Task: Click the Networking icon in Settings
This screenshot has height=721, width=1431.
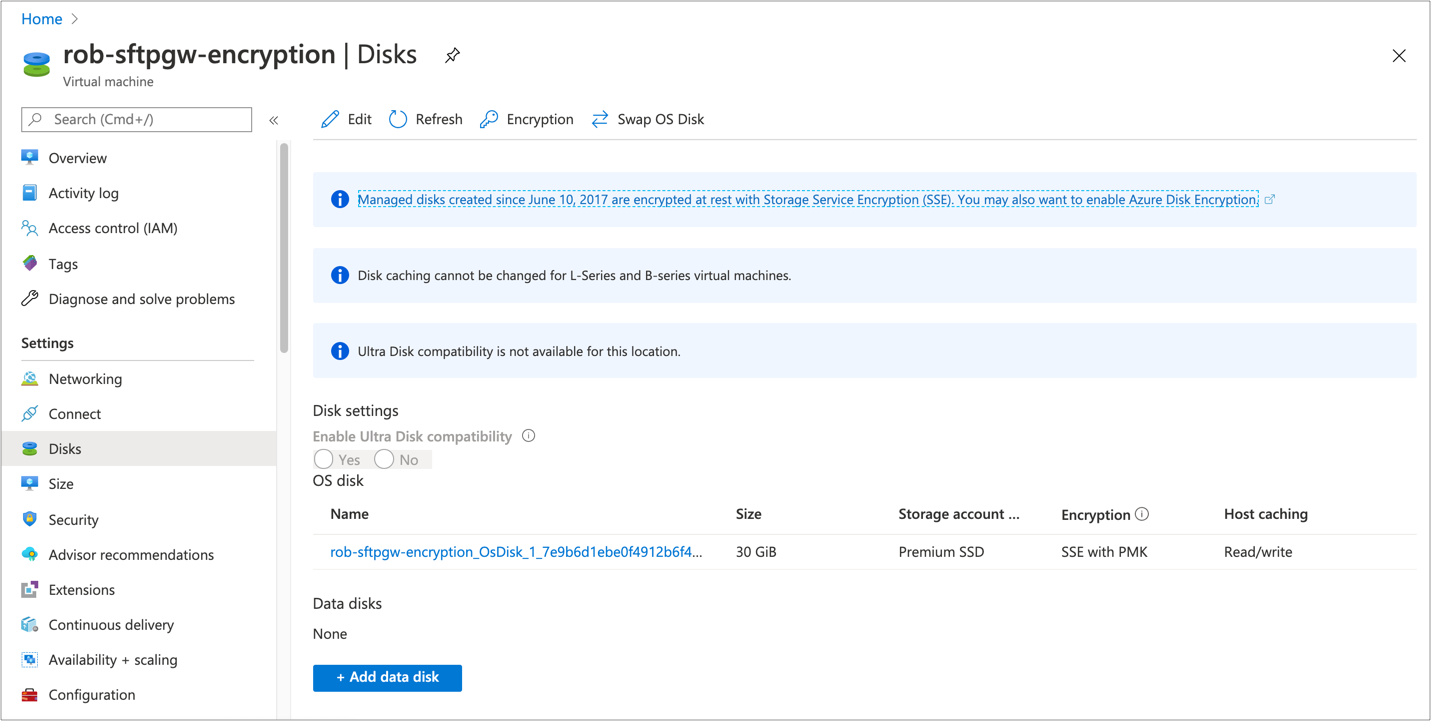Action: pos(30,379)
